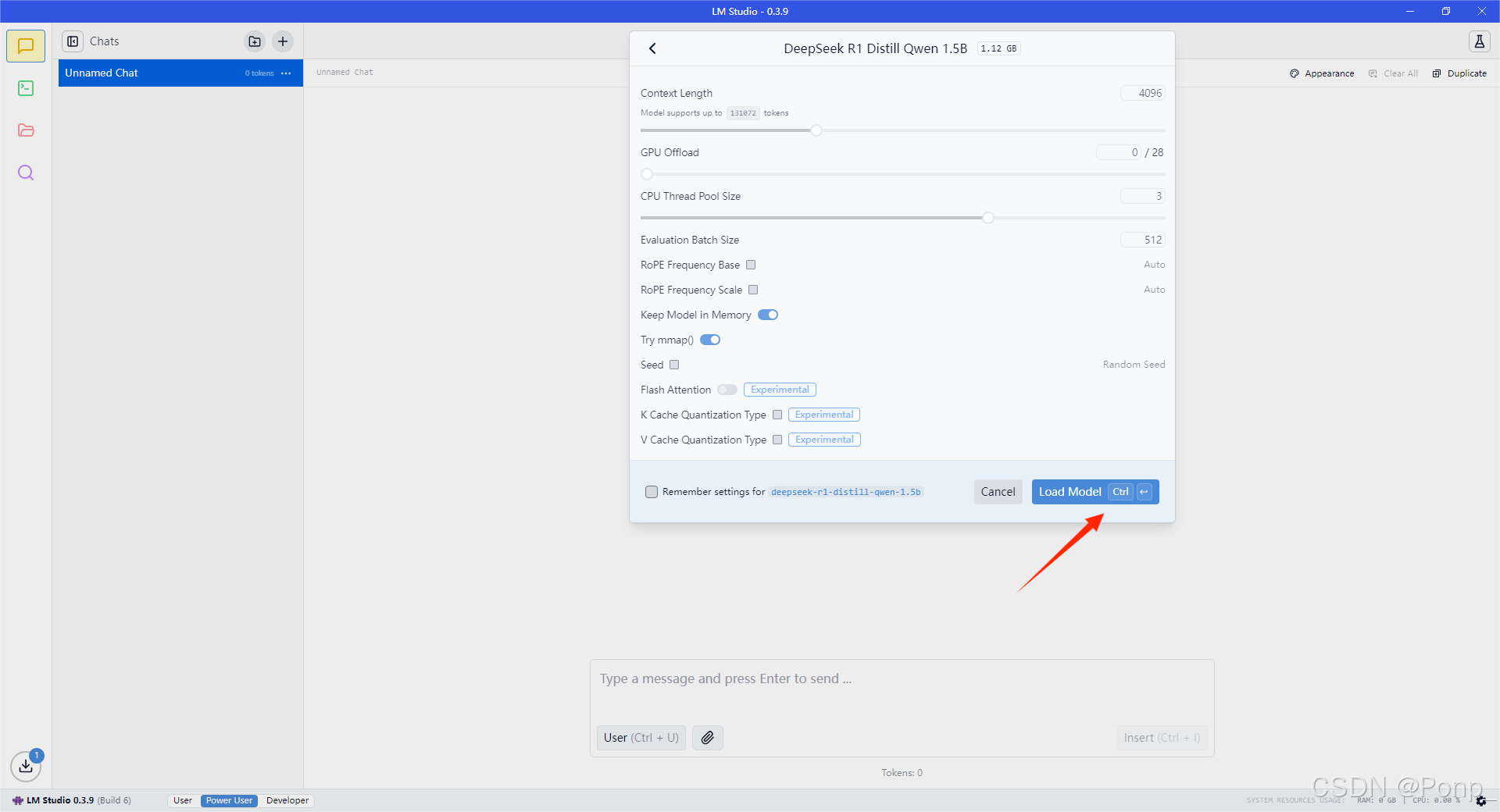Click the GPU Offload slider handle
This screenshot has width=1500, height=812.
pos(647,174)
